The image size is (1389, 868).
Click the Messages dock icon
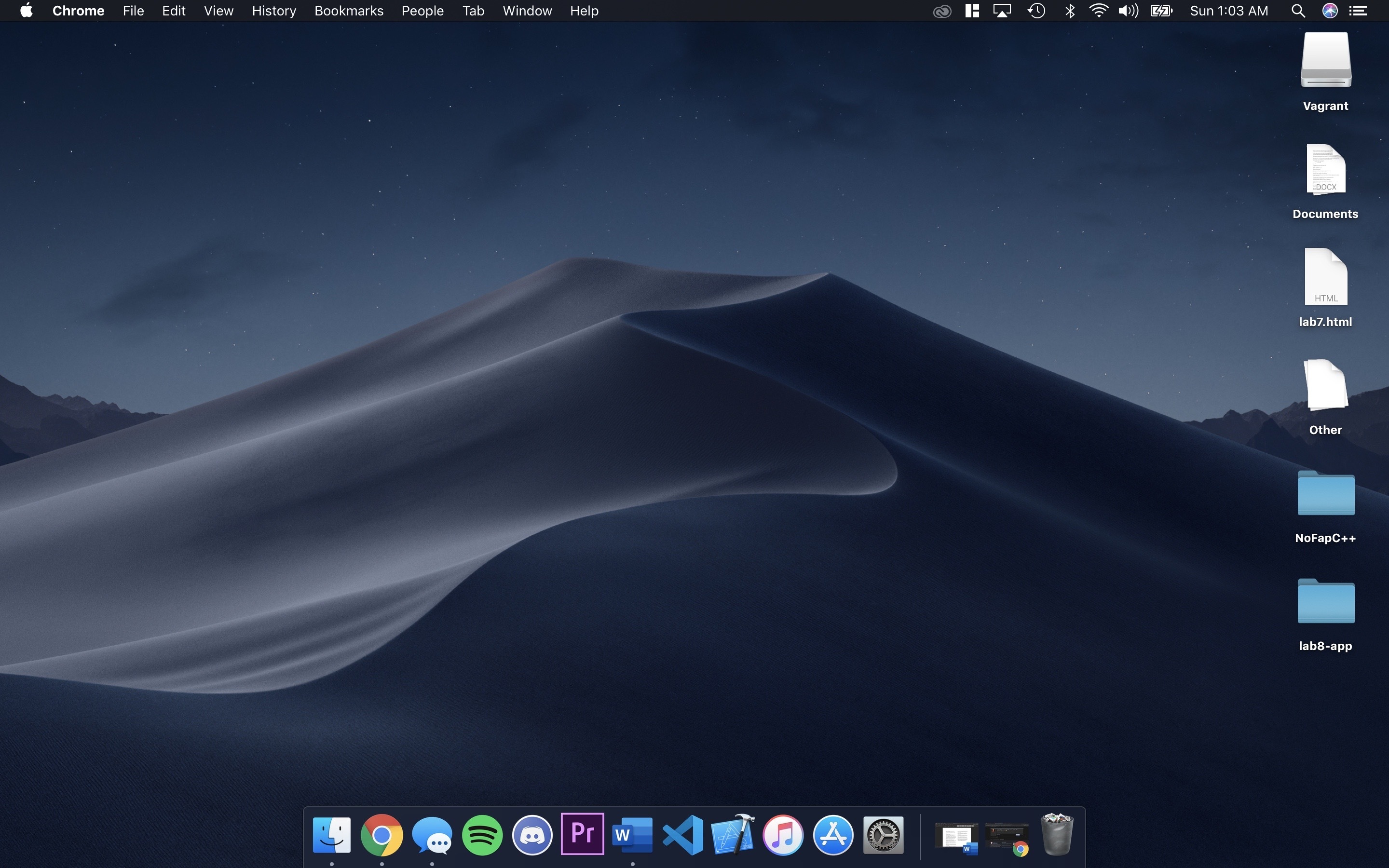pyautogui.click(x=432, y=835)
